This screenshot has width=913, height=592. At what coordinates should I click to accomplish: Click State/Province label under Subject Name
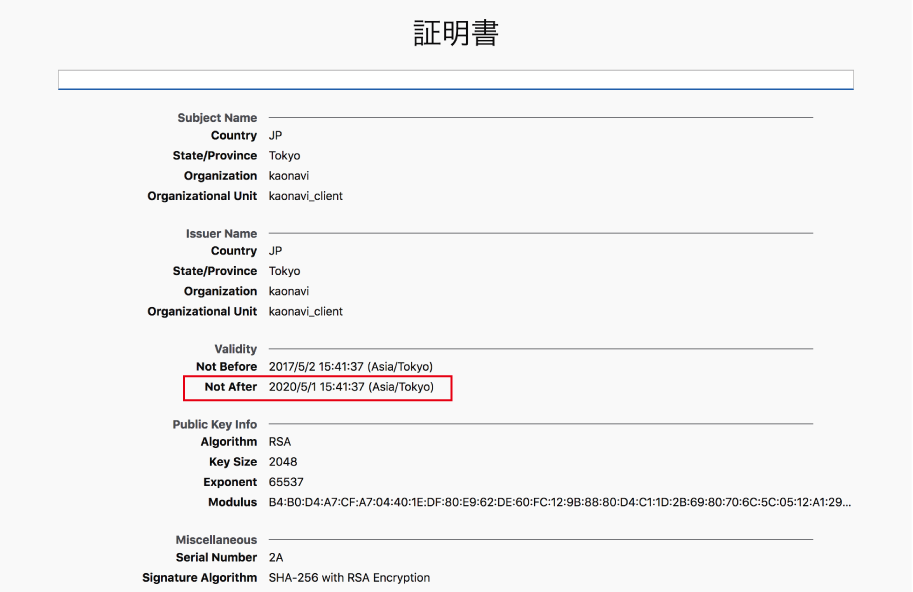point(215,156)
